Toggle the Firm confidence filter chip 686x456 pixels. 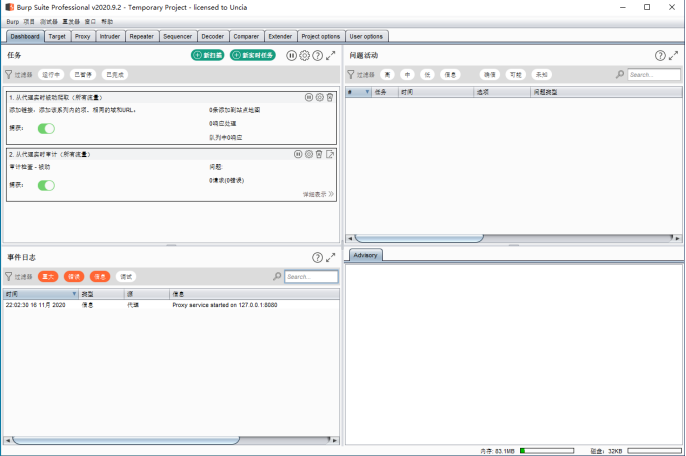(x=516, y=74)
